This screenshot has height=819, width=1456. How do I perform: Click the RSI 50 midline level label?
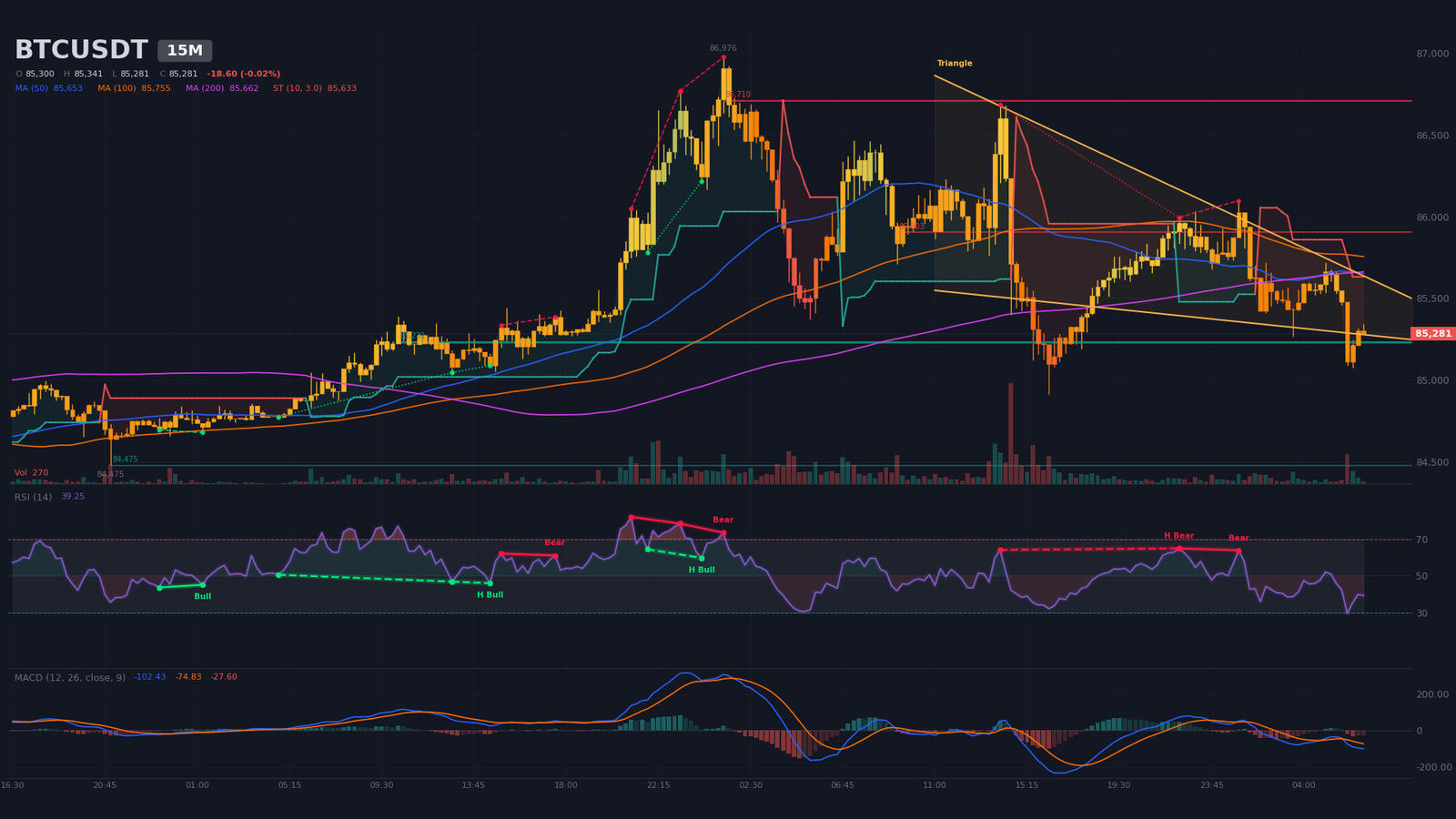point(1421,576)
